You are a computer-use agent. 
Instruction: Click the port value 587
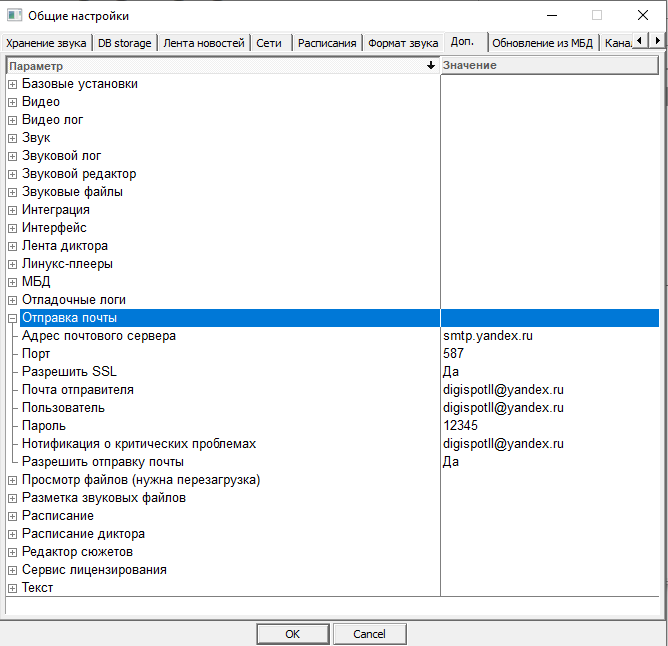coord(453,354)
